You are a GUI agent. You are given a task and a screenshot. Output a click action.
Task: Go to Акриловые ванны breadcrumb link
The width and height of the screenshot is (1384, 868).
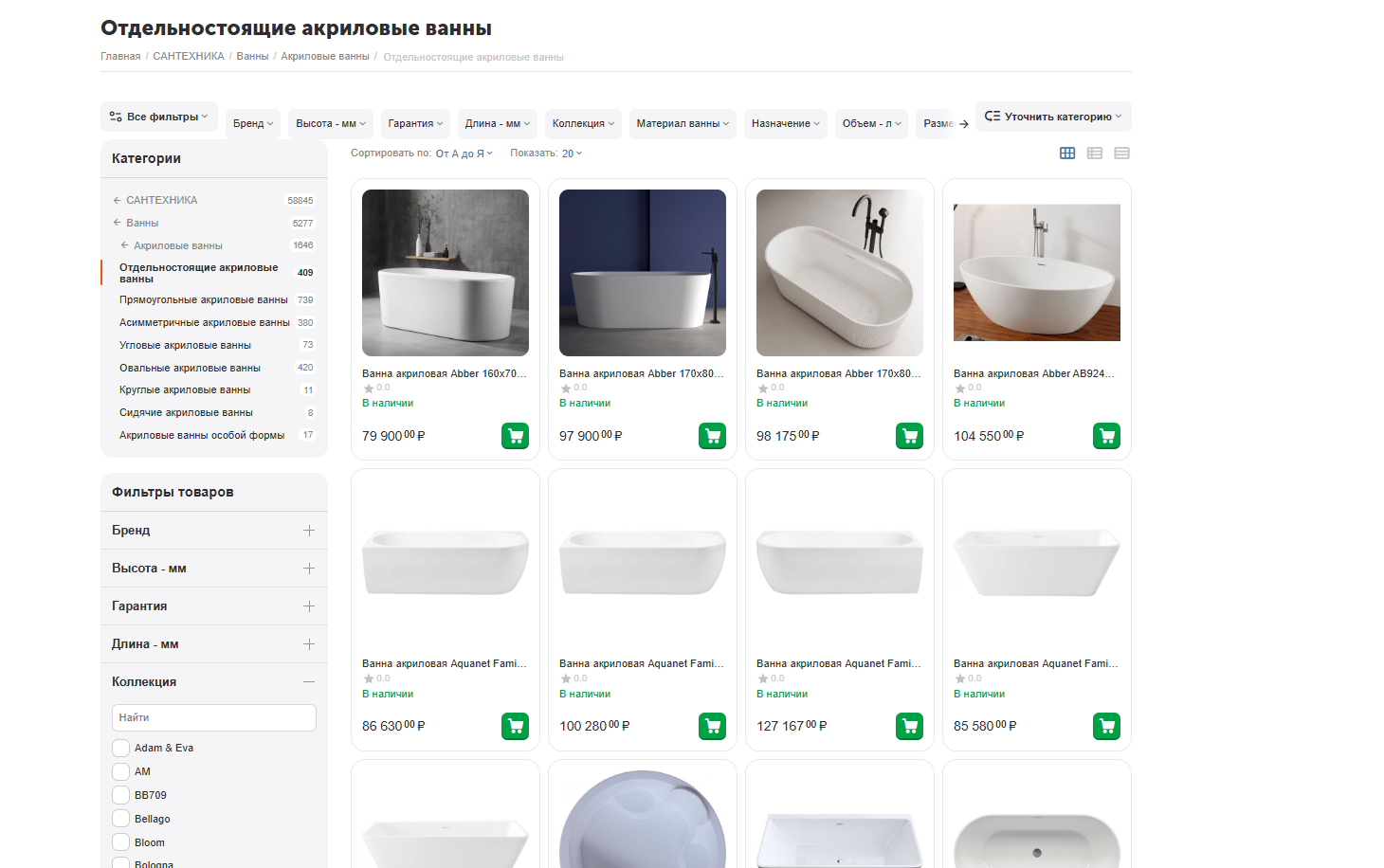325,56
